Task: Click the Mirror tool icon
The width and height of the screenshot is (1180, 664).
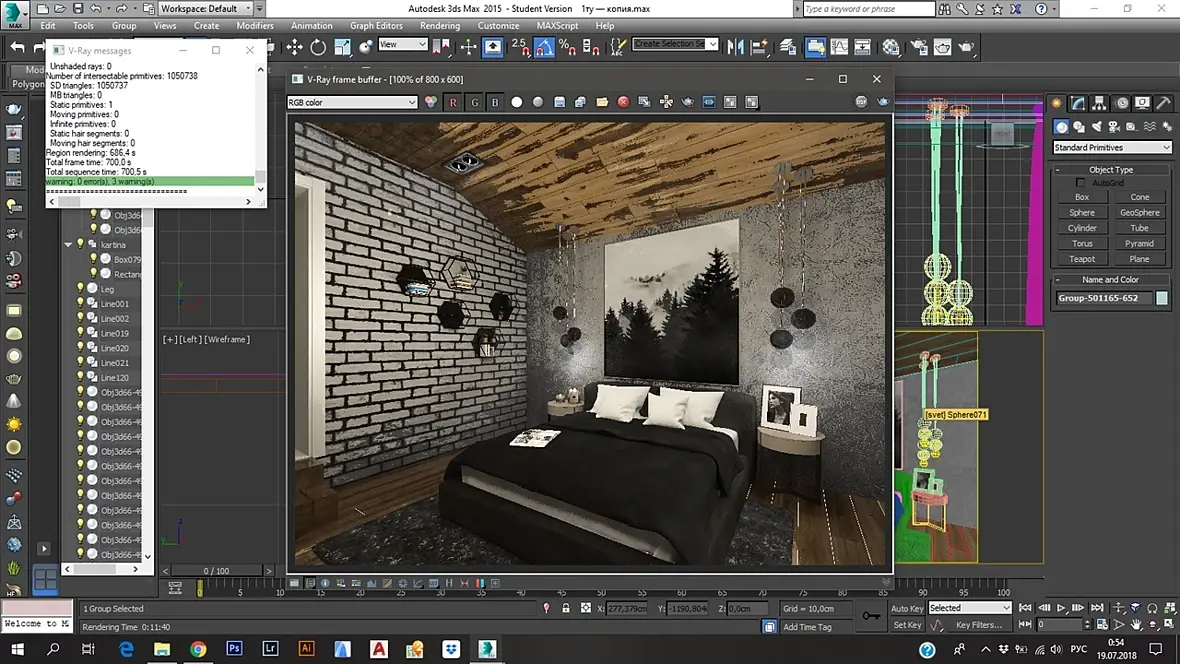Action: pyautogui.click(x=736, y=47)
